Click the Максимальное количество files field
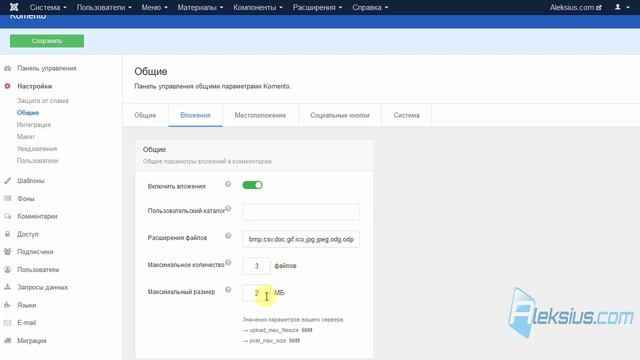Viewport: 640px width, 360px height. (256, 266)
